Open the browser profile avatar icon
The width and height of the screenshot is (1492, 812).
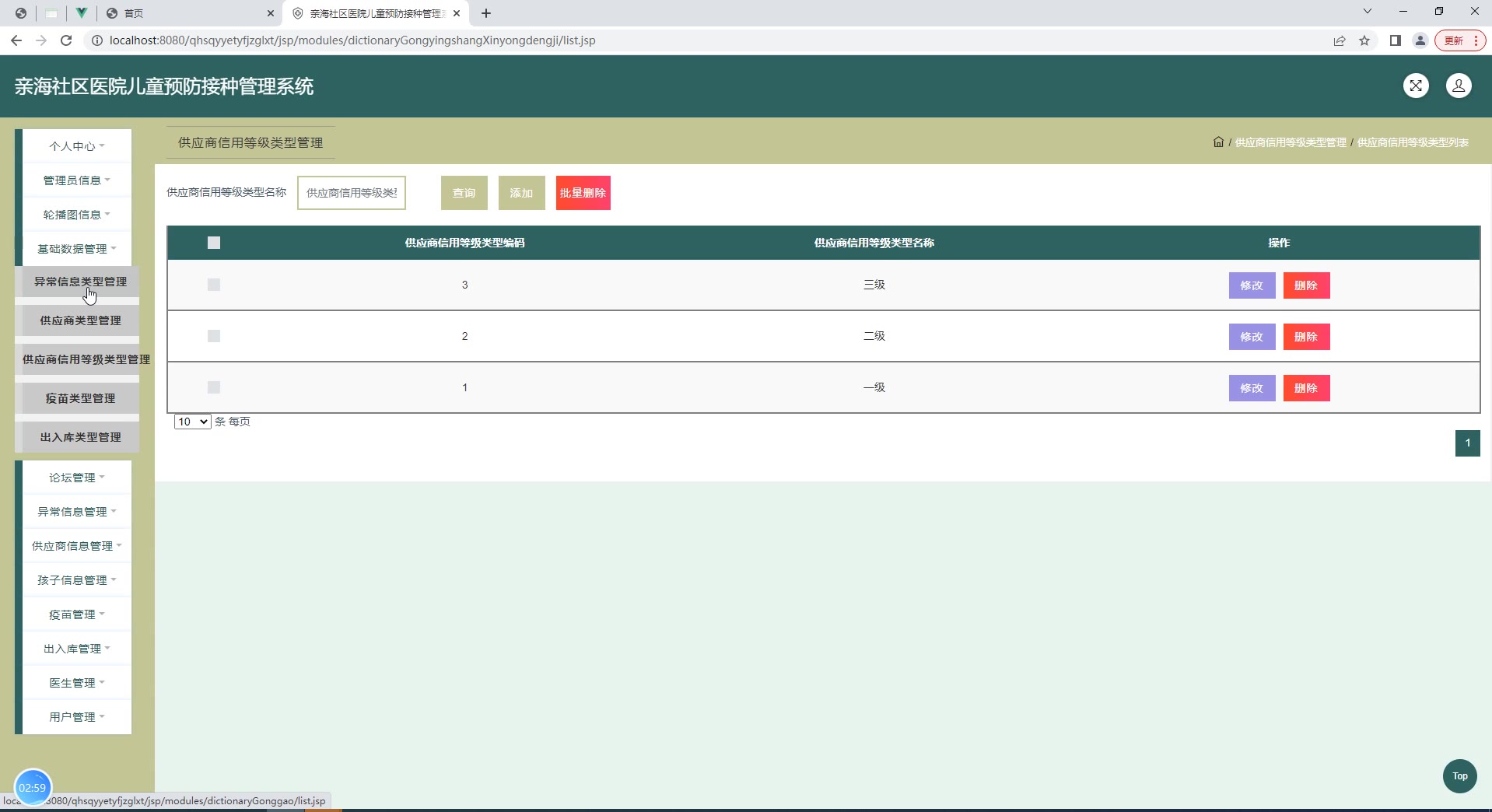(1420, 40)
